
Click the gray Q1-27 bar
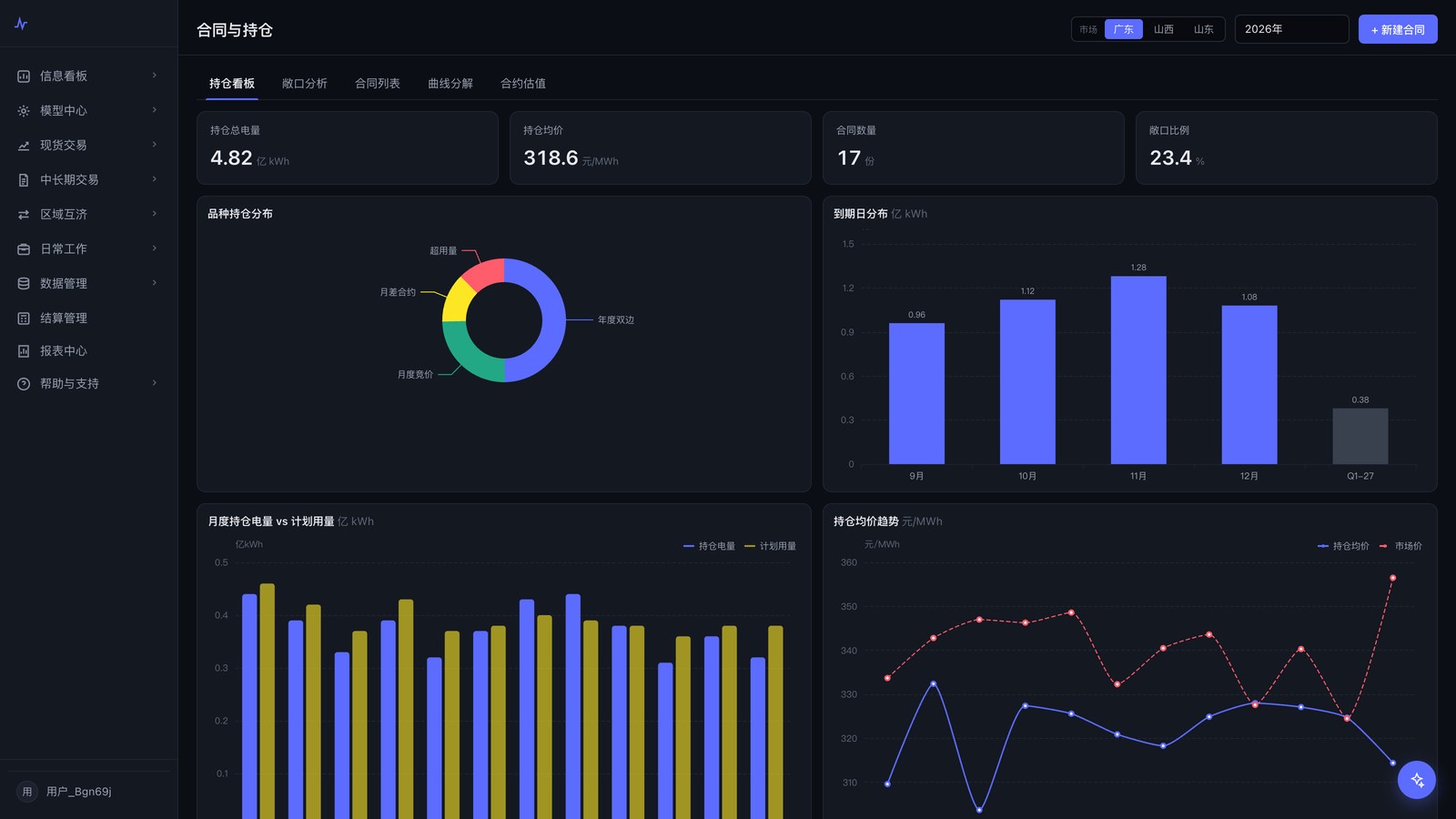(1360, 436)
